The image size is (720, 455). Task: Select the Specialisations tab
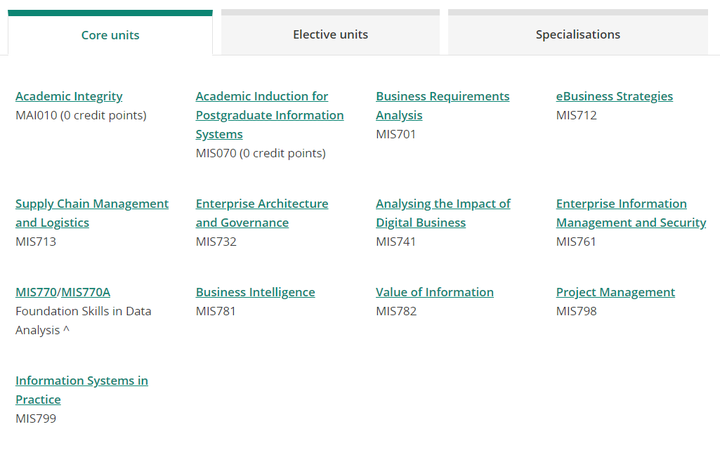tap(578, 34)
